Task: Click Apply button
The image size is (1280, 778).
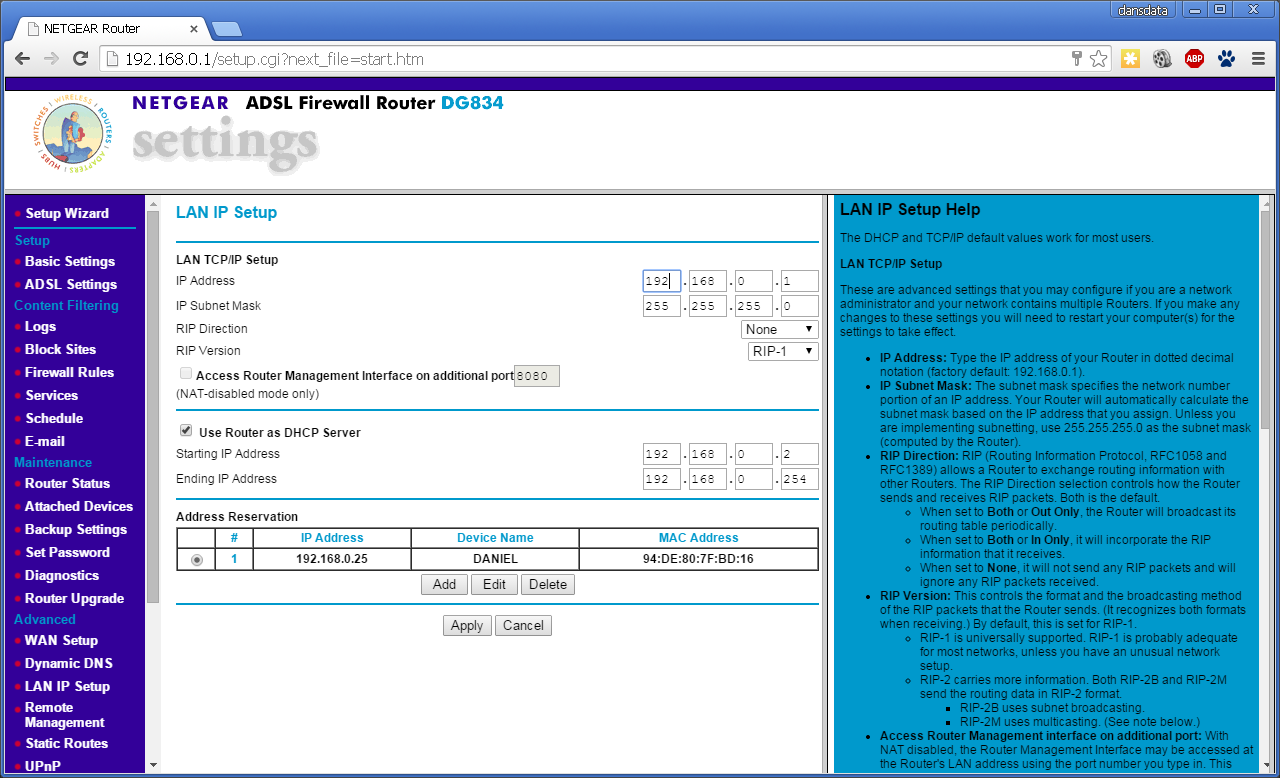Action: point(467,626)
